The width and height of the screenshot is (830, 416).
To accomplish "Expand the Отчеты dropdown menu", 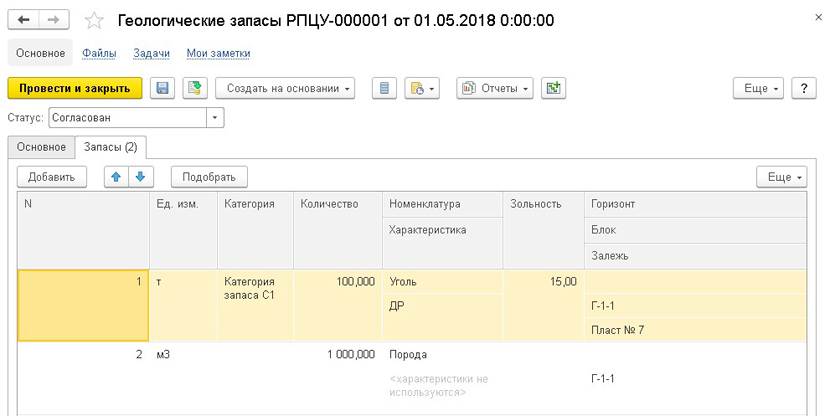I will coord(495,88).
